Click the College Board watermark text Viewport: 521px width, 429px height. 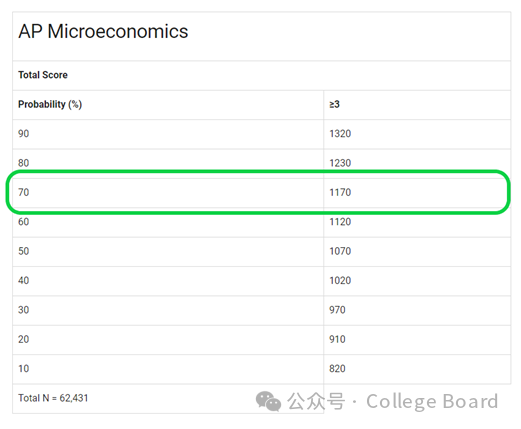(432, 401)
